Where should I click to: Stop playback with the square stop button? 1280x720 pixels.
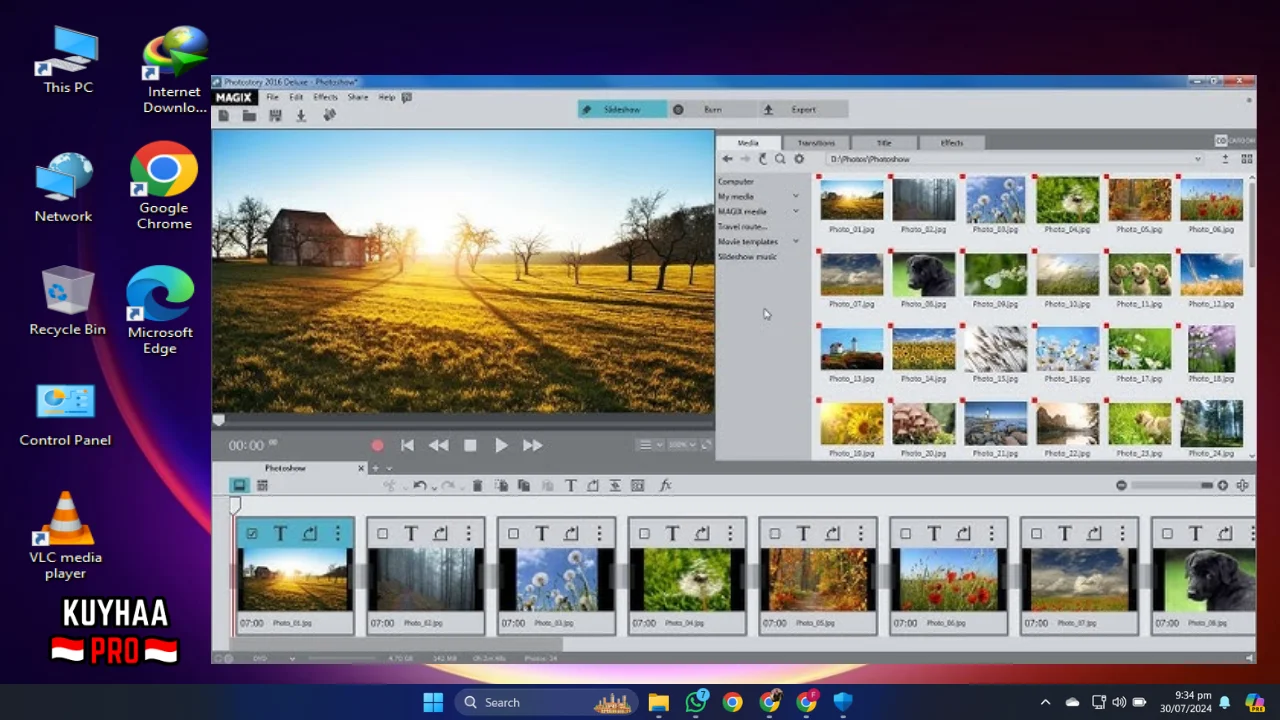pos(470,445)
